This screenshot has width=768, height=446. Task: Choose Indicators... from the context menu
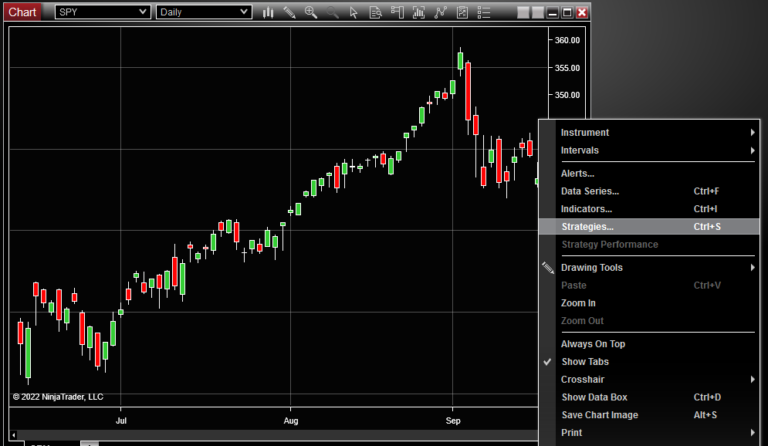pos(586,209)
